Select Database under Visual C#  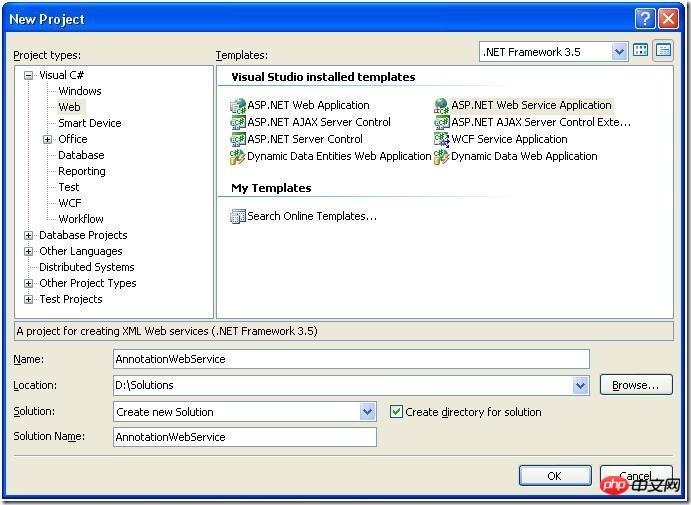[81, 155]
